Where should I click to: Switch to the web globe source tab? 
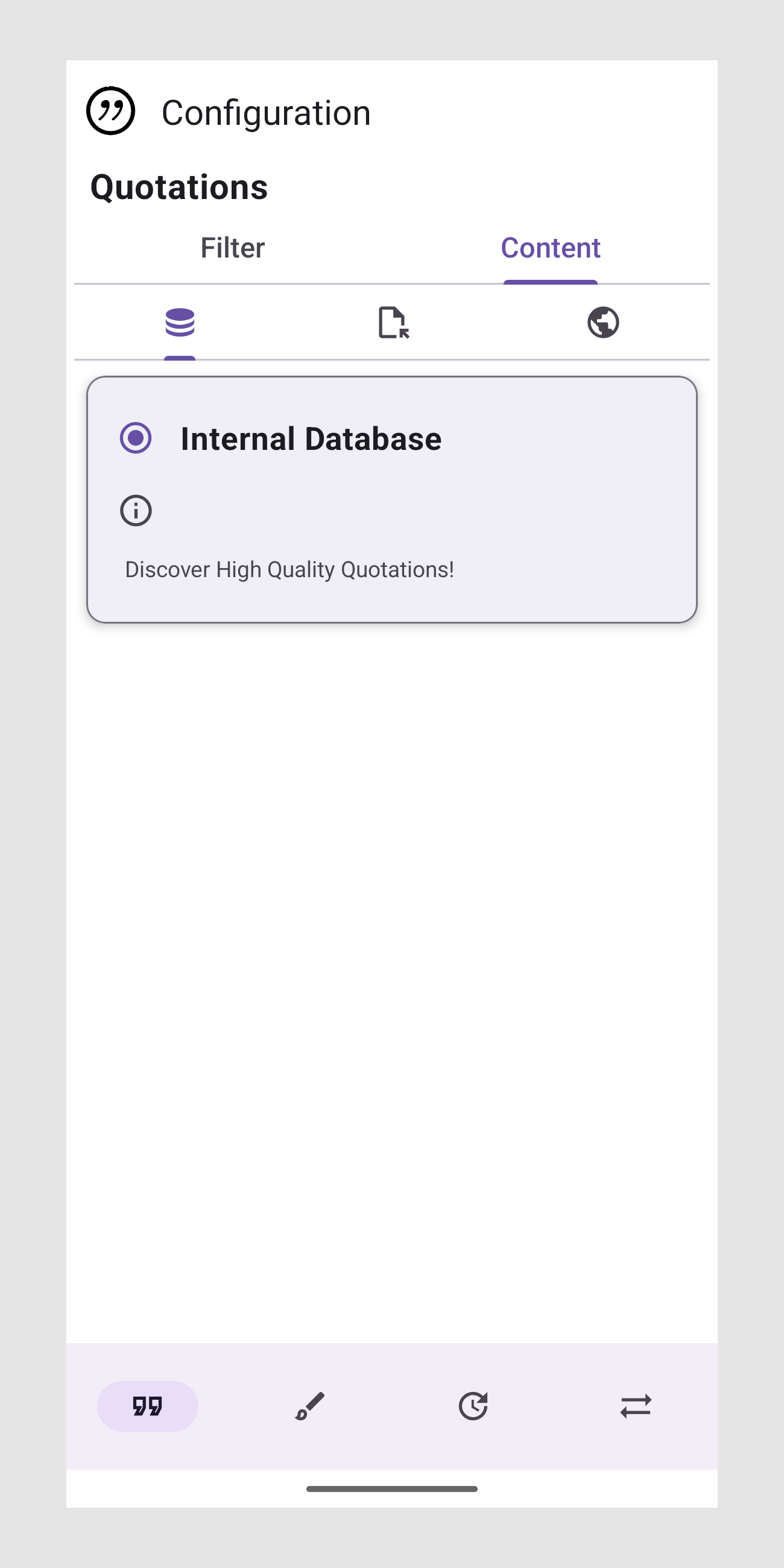[603, 323]
